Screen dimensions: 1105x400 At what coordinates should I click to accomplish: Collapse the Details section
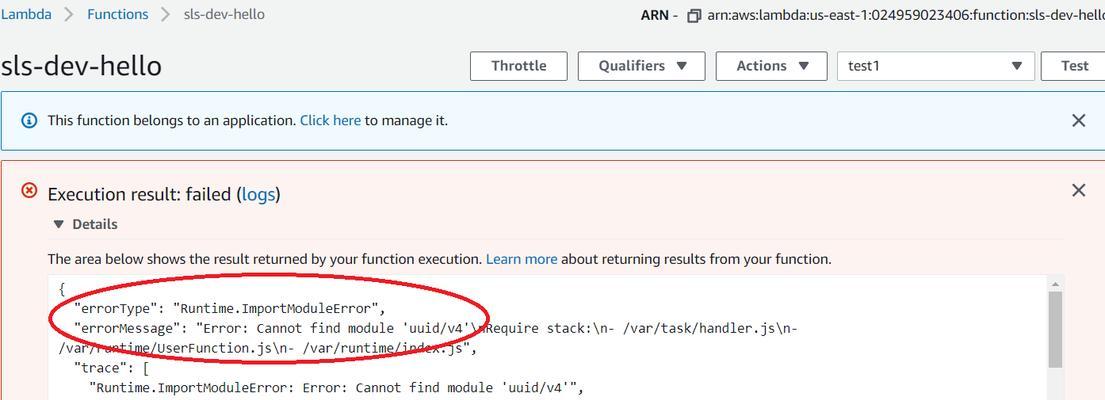85,225
